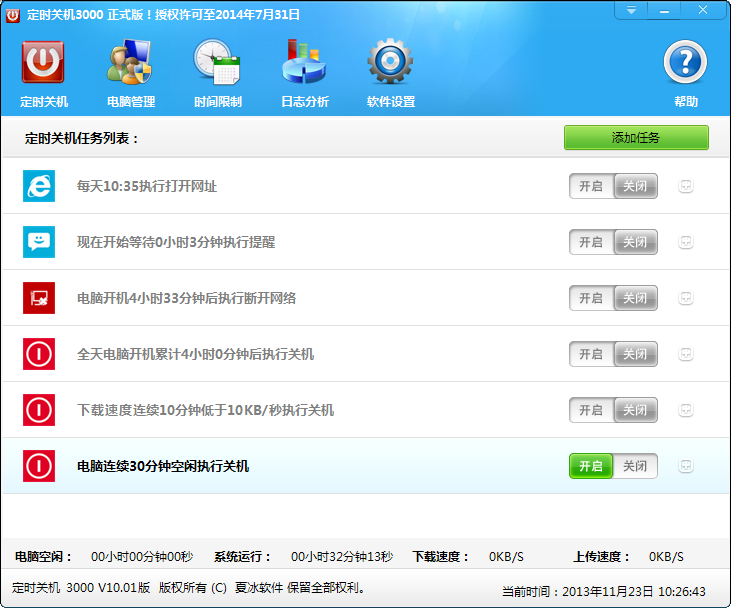The height and width of the screenshot is (608, 731).
Task: Open 电脑管理 computer management section
Action: (130, 74)
